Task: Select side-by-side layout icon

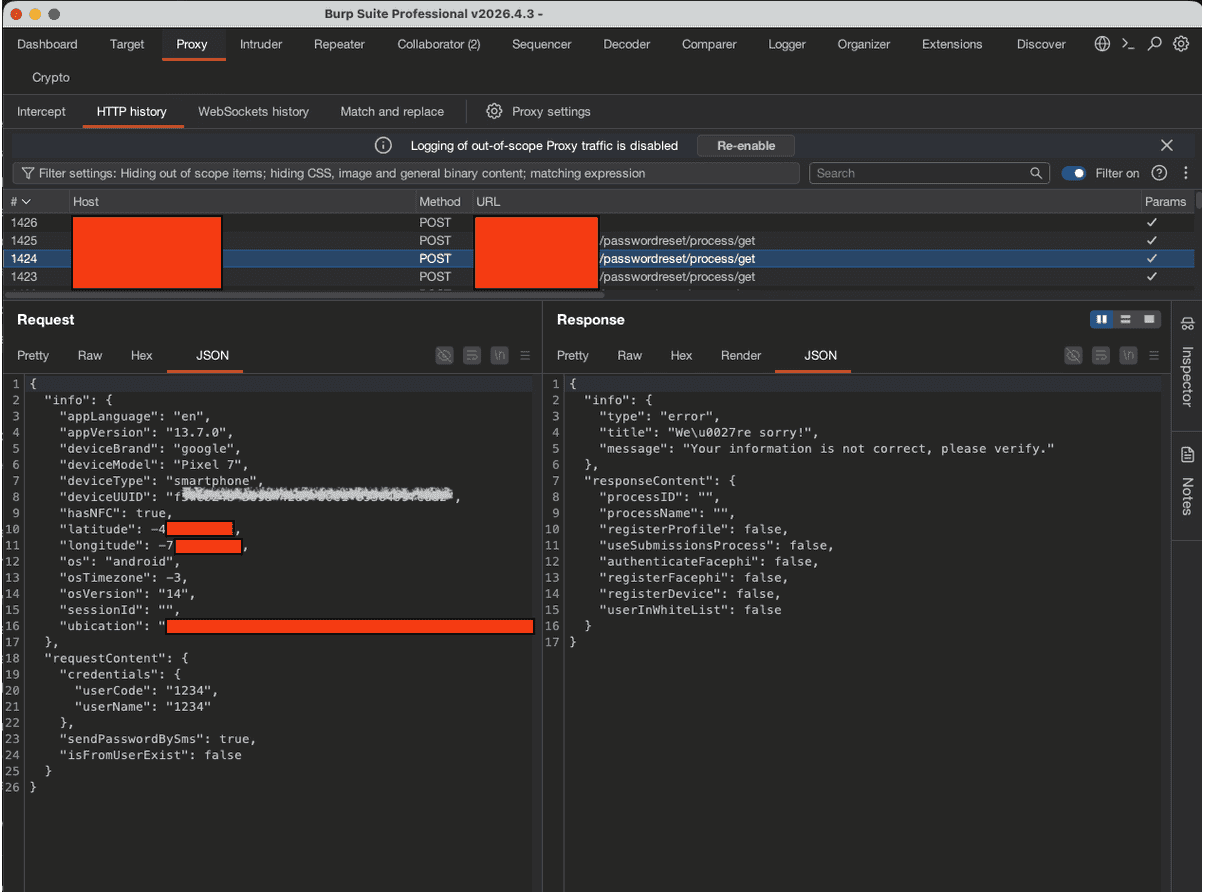Action: pyautogui.click(x=1102, y=319)
